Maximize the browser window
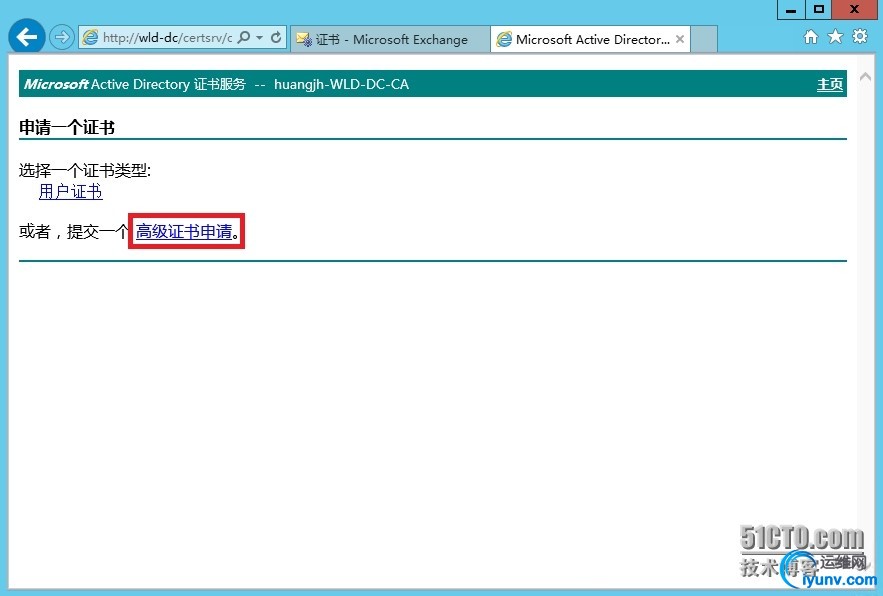 [819, 10]
